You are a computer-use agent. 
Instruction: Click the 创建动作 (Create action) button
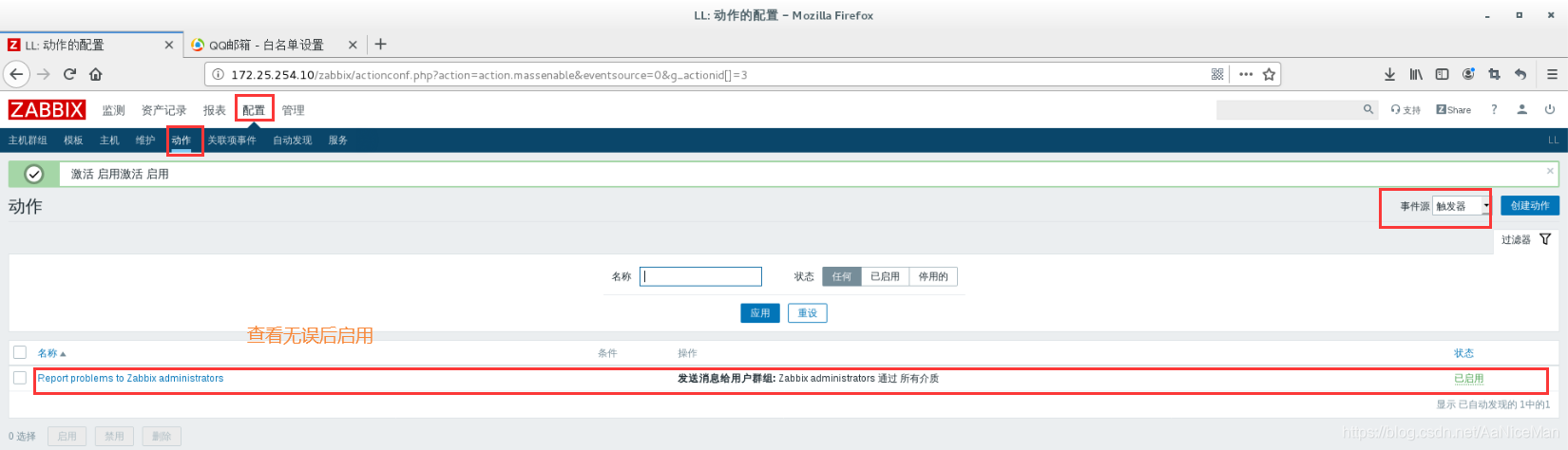tap(1530, 205)
